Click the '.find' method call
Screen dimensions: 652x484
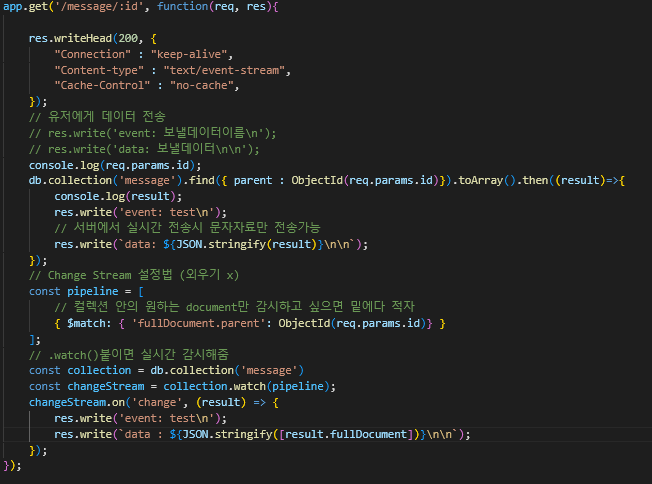201,180
